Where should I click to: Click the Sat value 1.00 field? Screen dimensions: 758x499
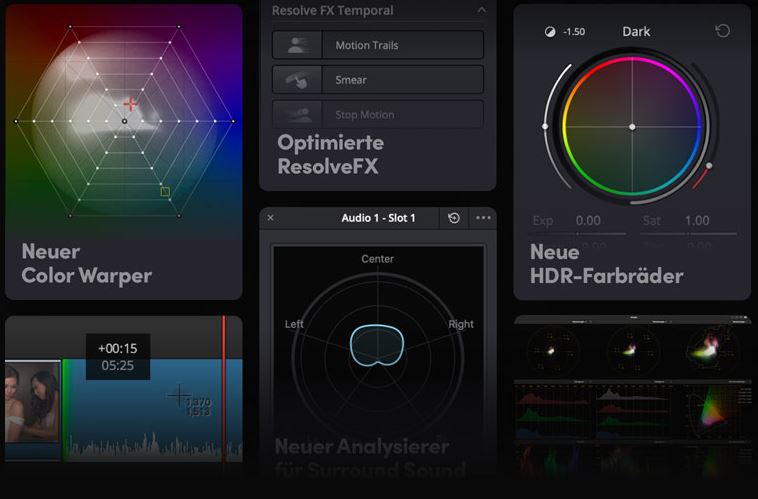pyautogui.click(x=697, y=220)
